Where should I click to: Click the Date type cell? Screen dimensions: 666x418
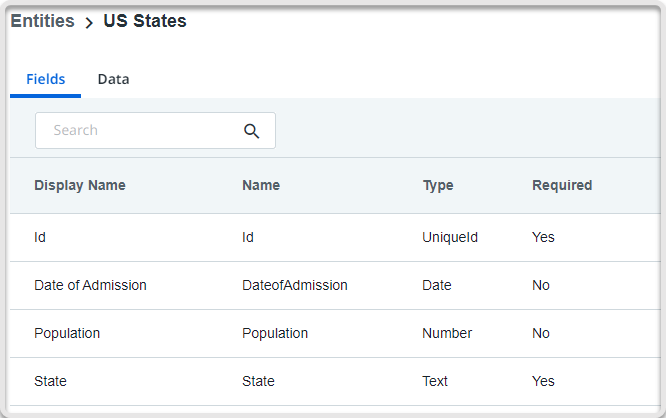point(437,285)
